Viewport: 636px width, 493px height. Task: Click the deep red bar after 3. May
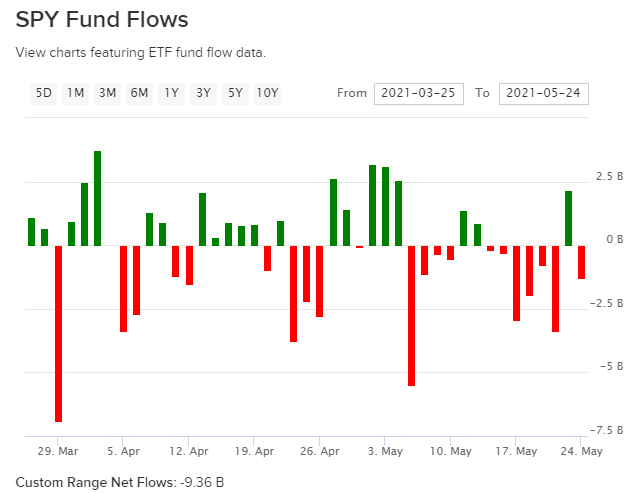point(411,315)
